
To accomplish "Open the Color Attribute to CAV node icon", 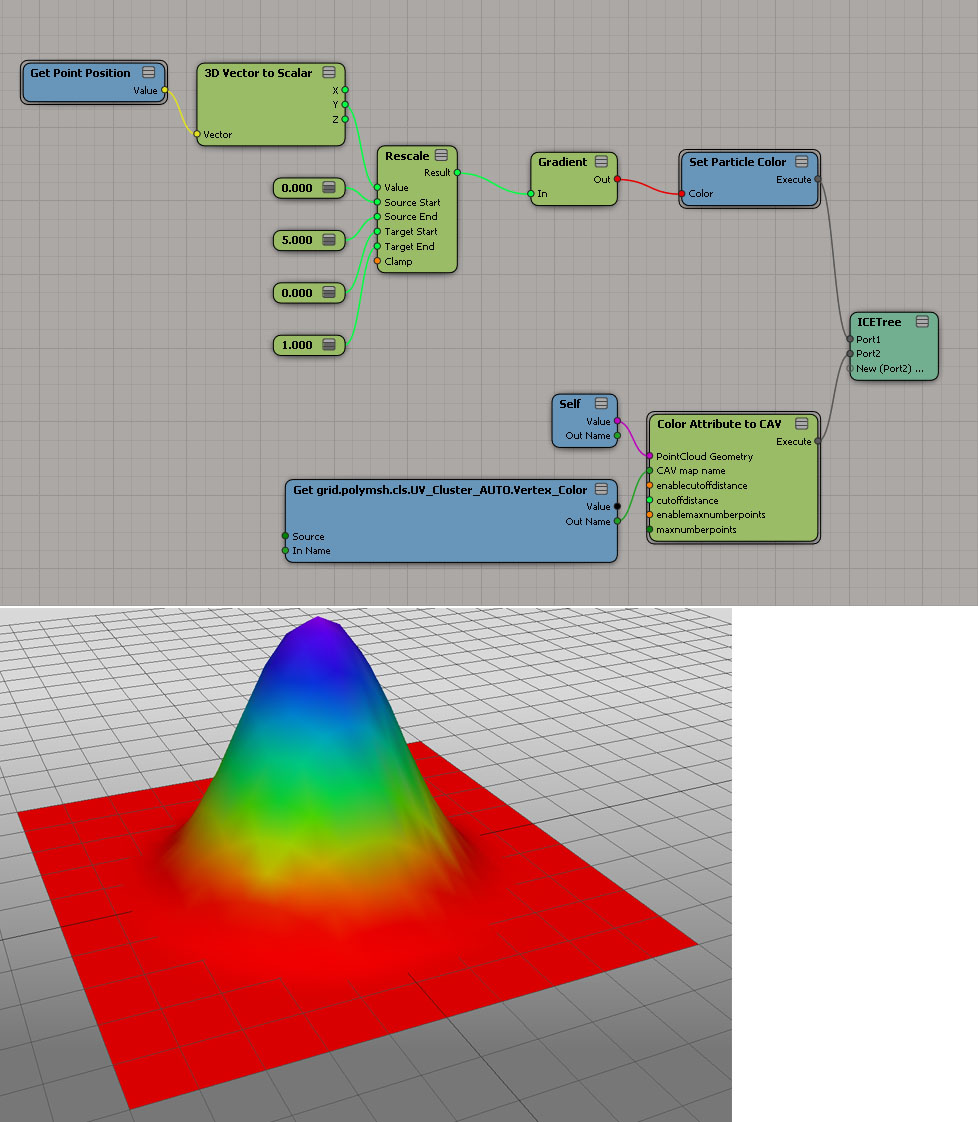I will pyautogui.click(x=802, y=424).
